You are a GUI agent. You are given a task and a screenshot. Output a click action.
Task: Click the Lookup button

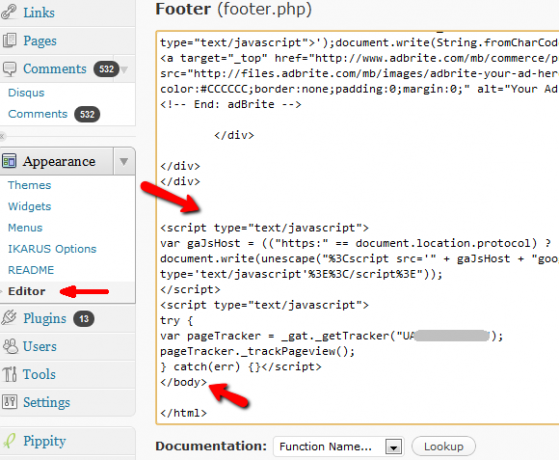pyautogui.click(x=443, y=446)
